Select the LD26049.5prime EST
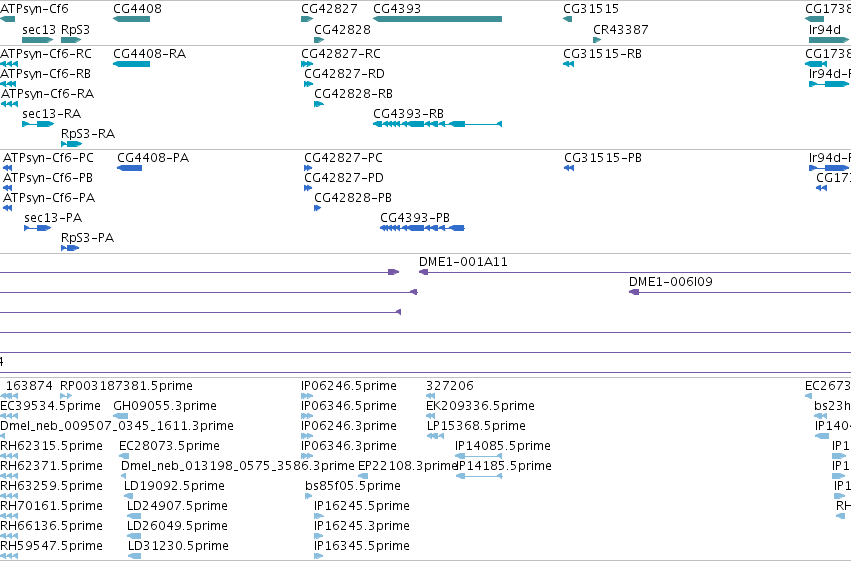Viewport: 851px width, 561px height. [134, 537]
